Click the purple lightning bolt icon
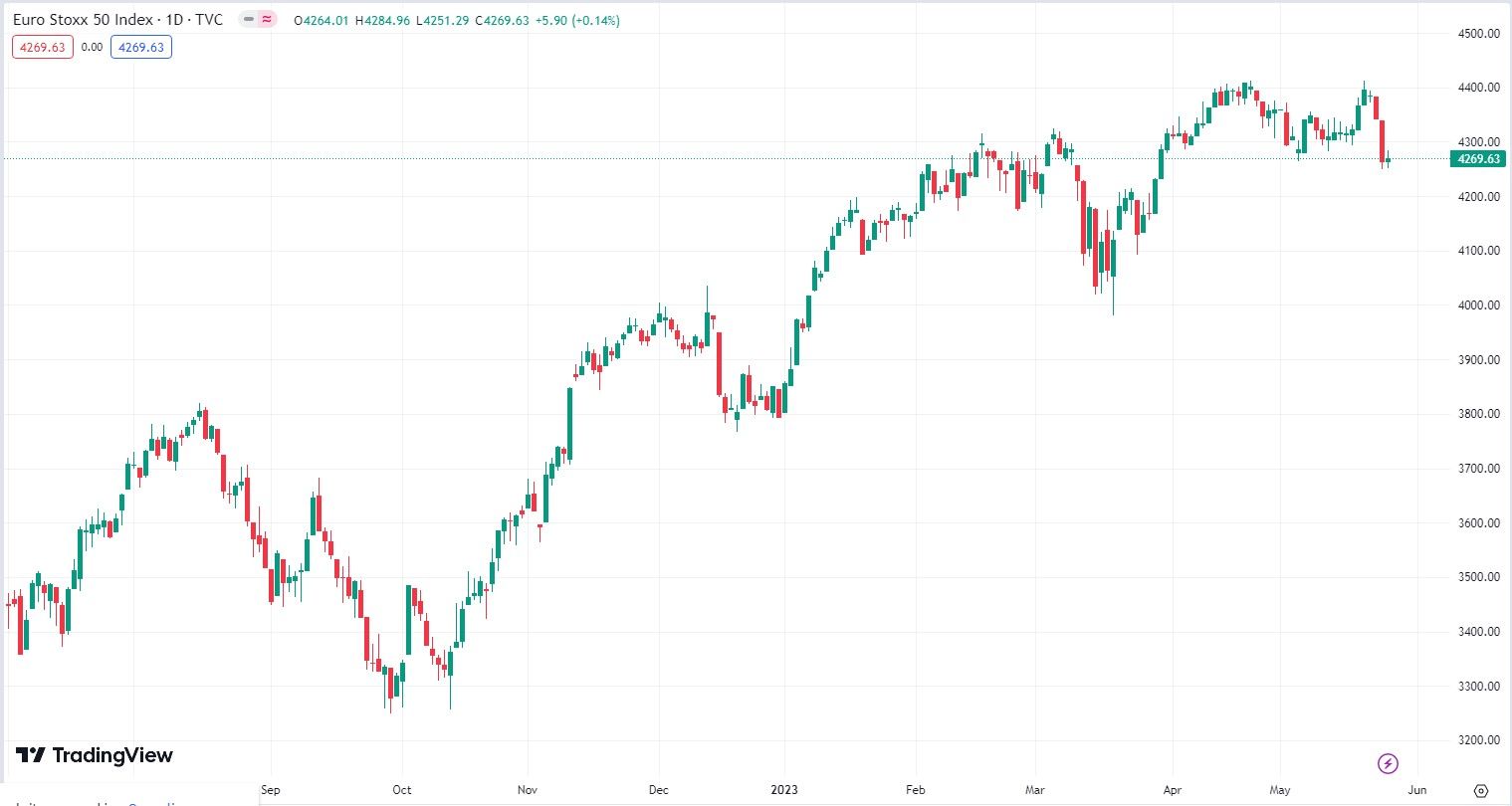The image size is (1512, 806). click(1388, 763)
